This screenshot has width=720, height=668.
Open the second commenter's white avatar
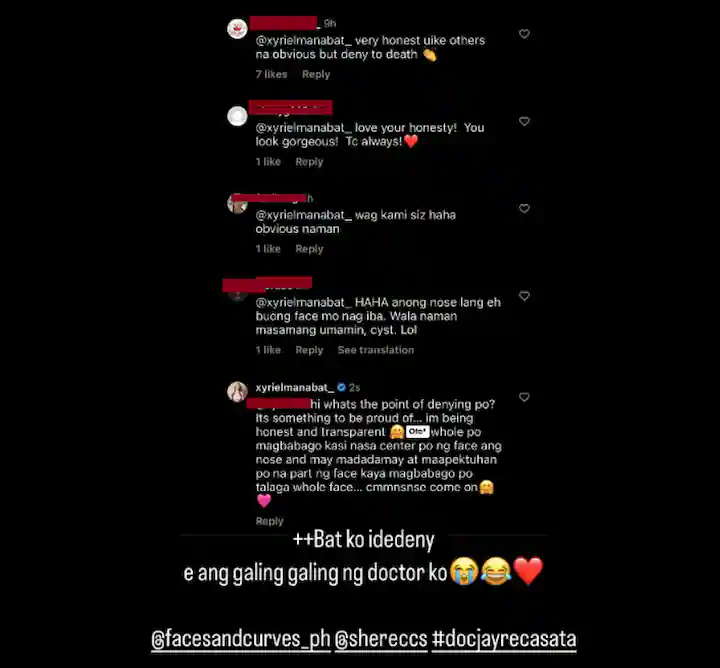click(x=237, y=116)
